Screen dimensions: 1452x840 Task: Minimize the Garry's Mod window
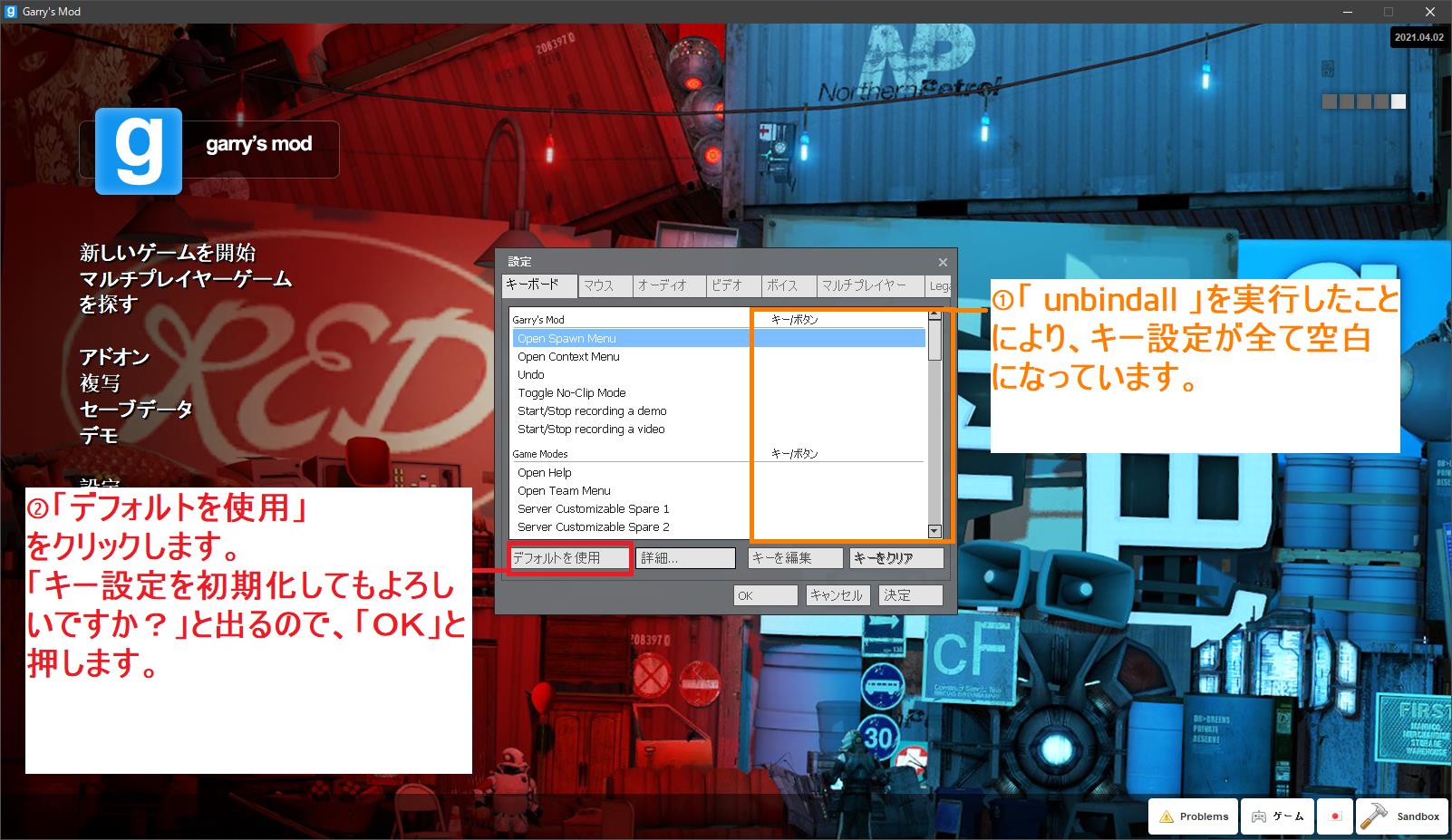(1347, 12)
